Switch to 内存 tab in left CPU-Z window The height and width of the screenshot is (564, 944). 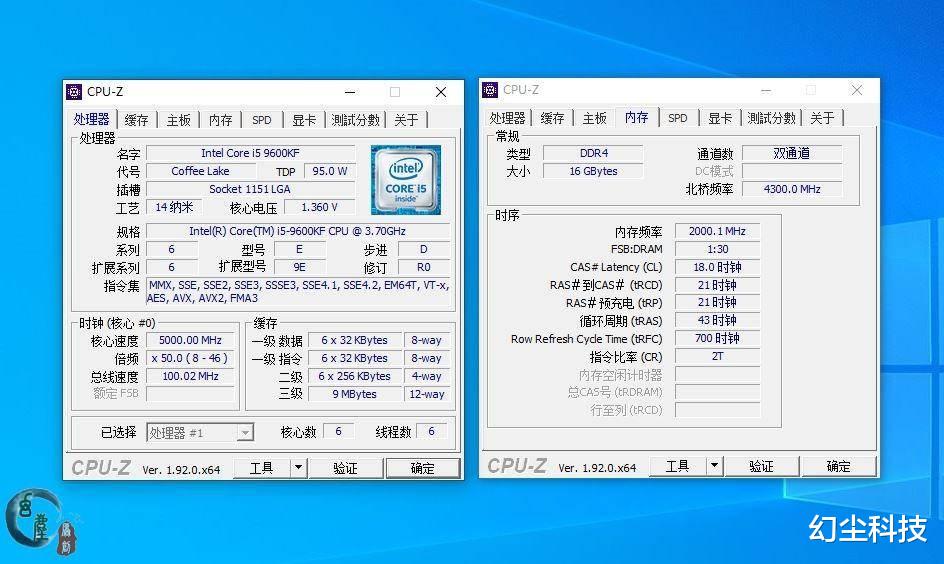220,120
